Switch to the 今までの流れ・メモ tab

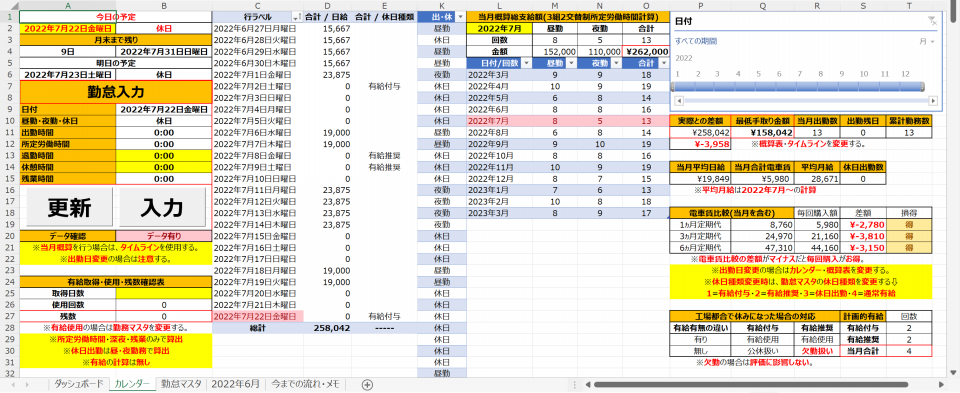[306, 384]
